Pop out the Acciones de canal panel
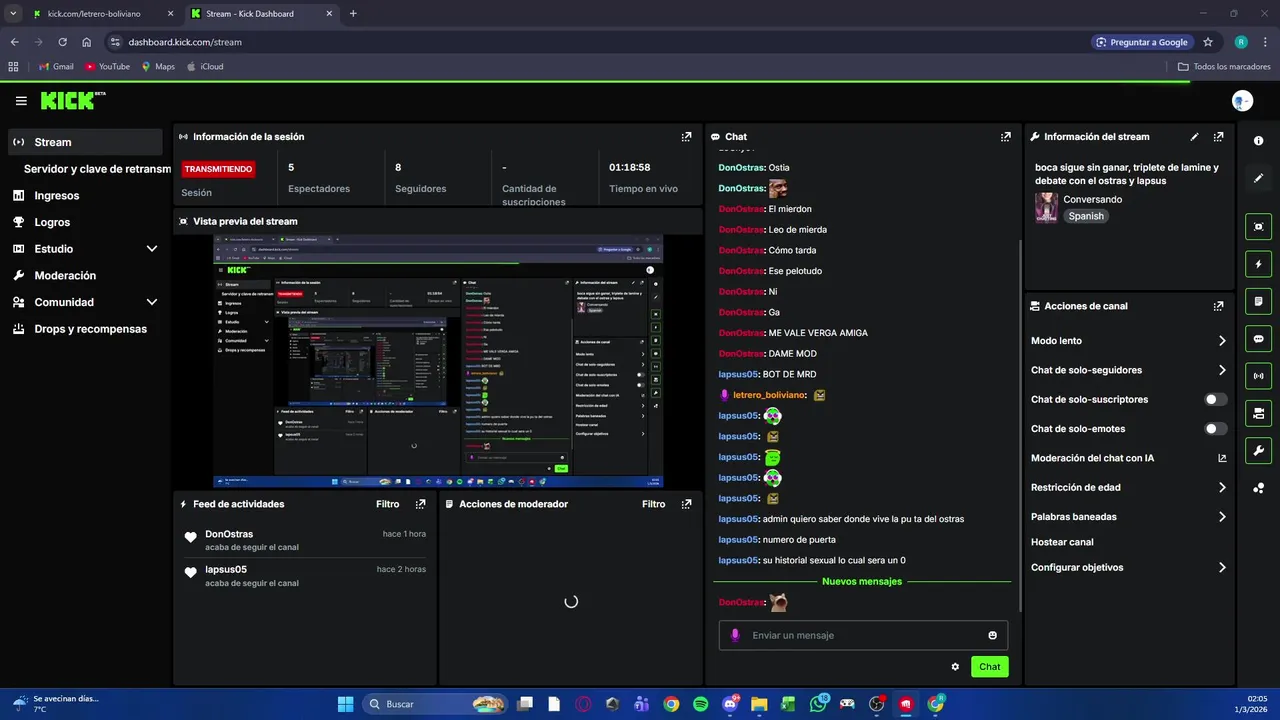Screen dimensions: 1280x720 pos(1218,306)
